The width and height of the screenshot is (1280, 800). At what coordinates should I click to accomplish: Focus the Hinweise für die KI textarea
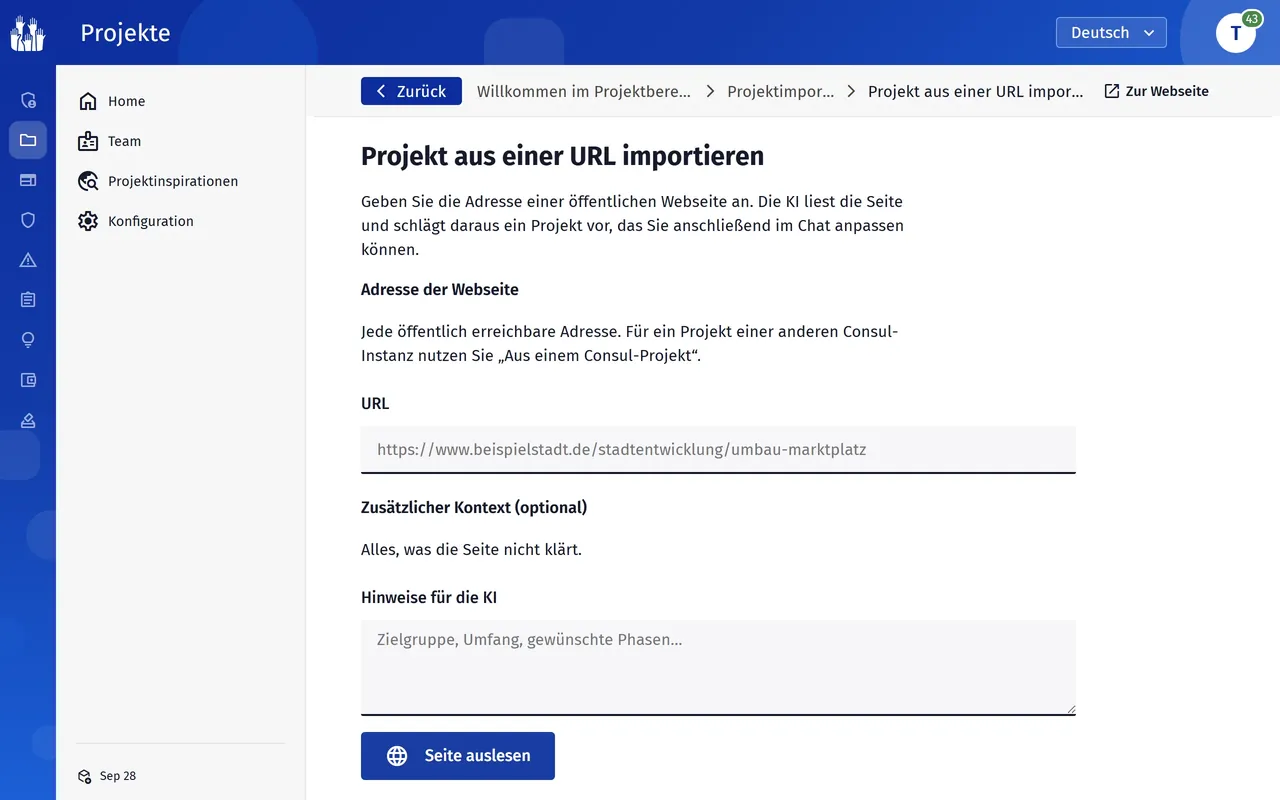pyautogui.click(x=718, y=667)
